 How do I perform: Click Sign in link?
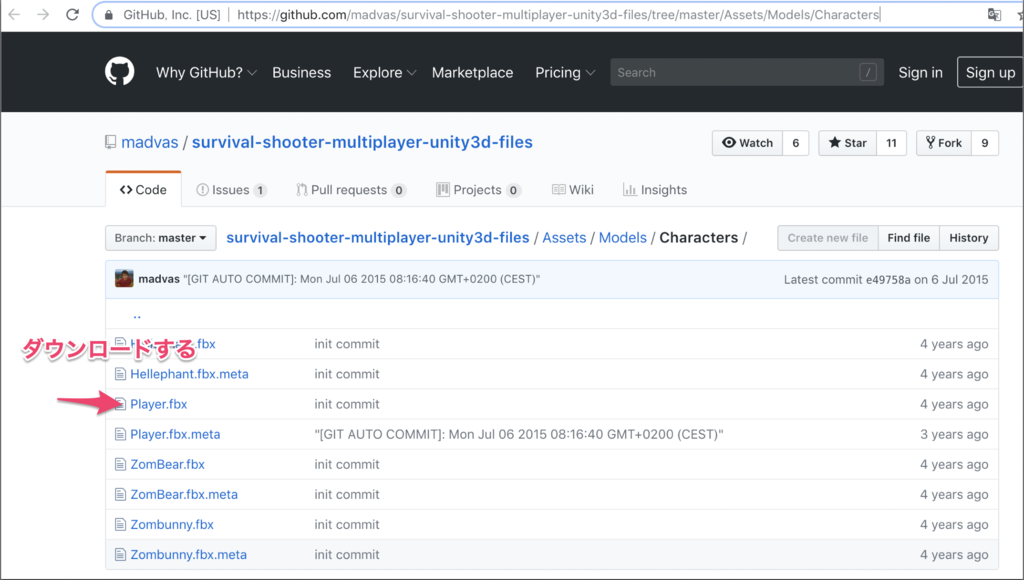pyautogui.click(x=920, y=72)
